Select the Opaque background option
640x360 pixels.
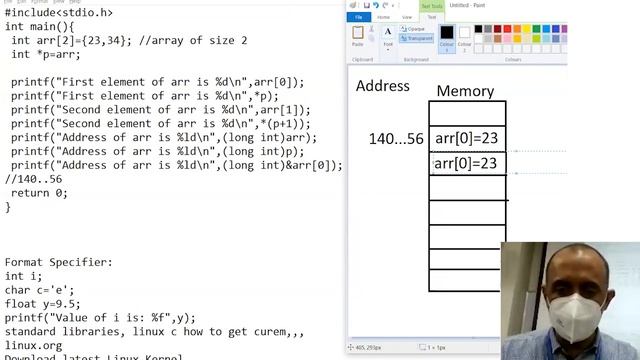click(x=413, y=29)
